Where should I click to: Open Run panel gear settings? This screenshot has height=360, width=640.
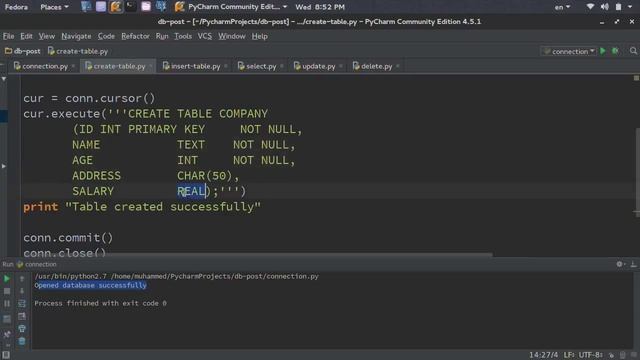tap(620, 264)
